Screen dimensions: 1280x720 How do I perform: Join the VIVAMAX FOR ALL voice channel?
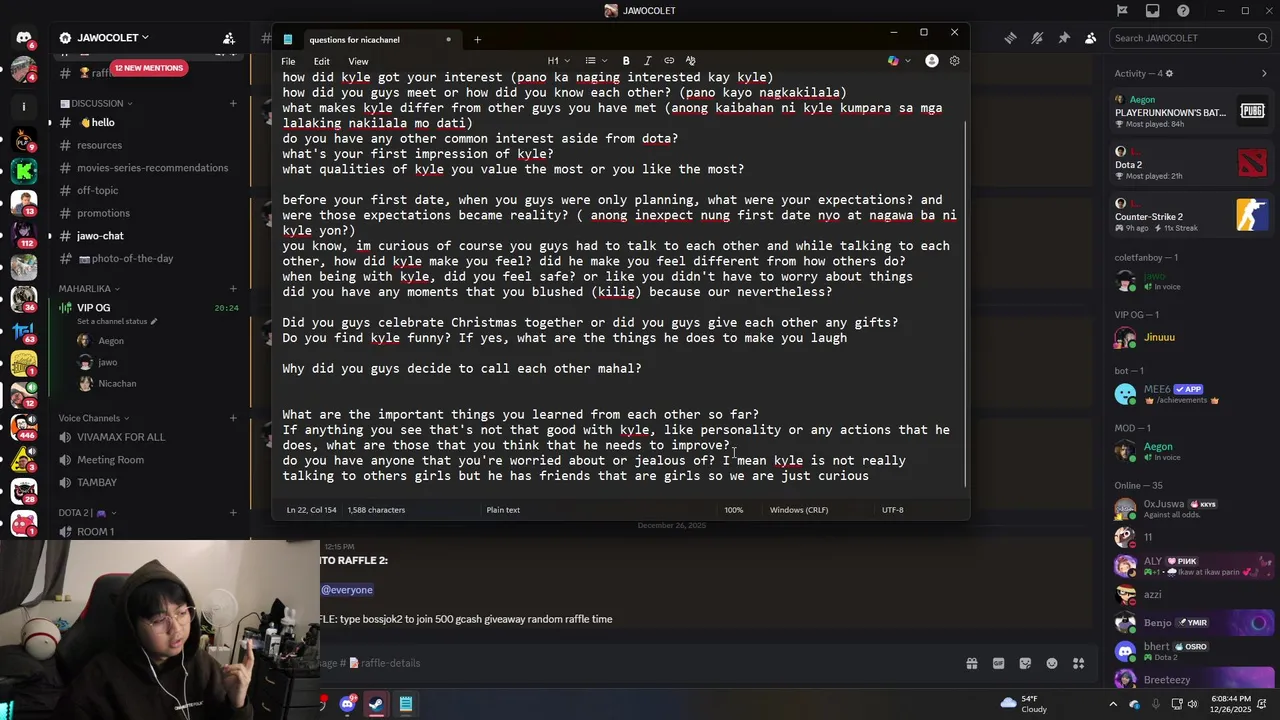coord(148,437)
